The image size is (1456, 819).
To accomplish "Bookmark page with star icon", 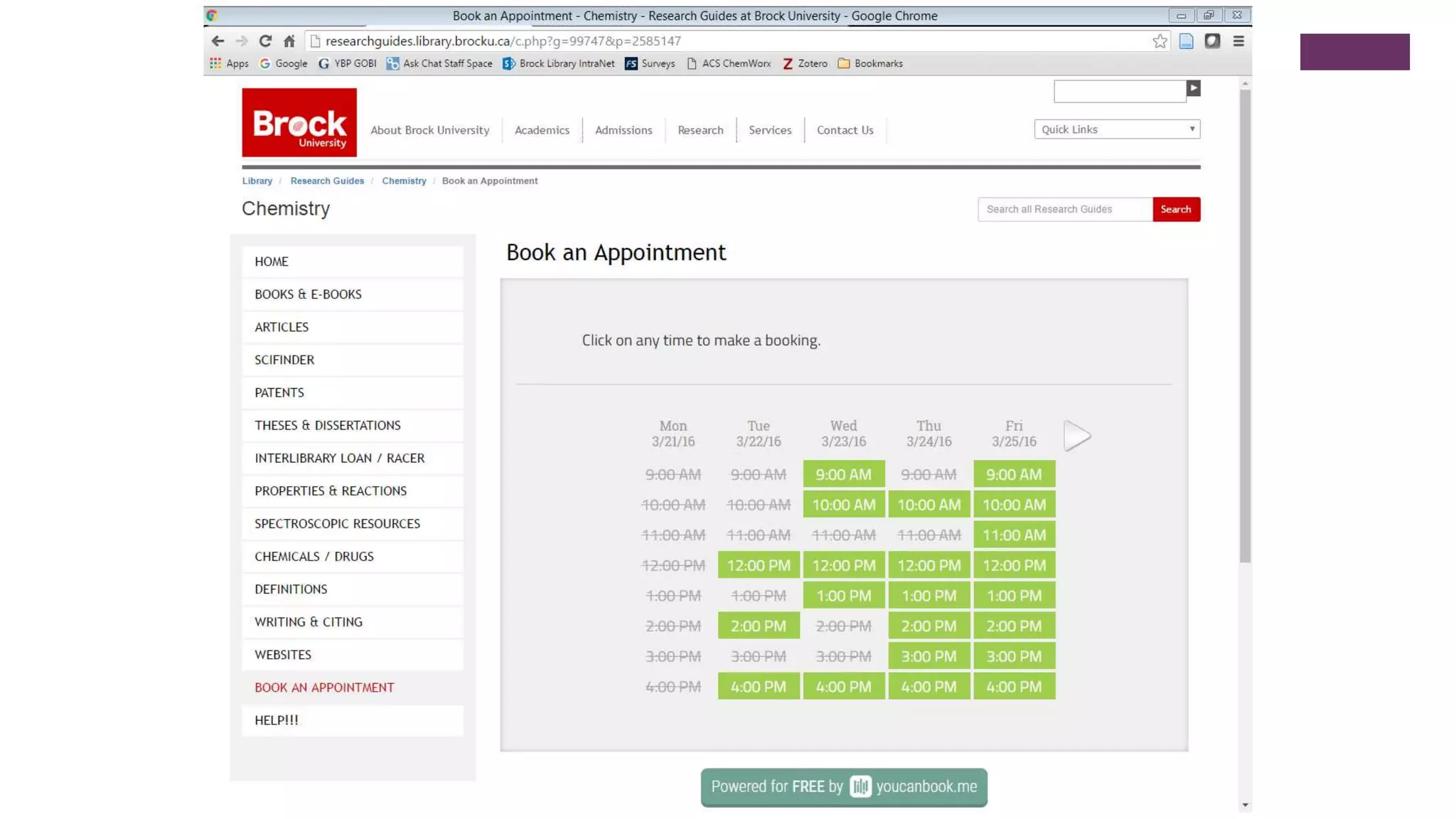I will tap(1160, 41).
